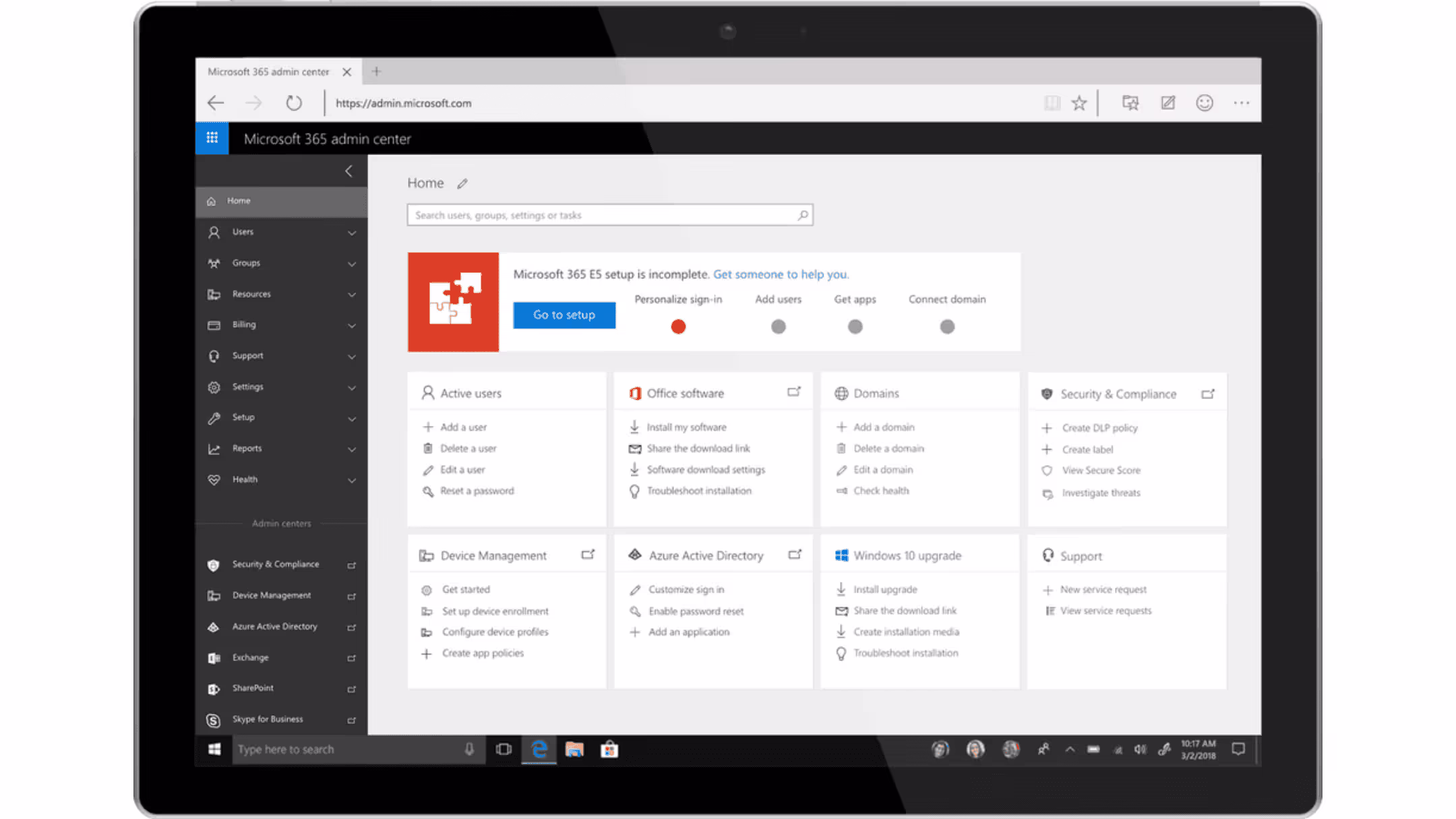Click the setup puzzle tile
Viewport: 1456px width, 819px height.
(453, 302)
